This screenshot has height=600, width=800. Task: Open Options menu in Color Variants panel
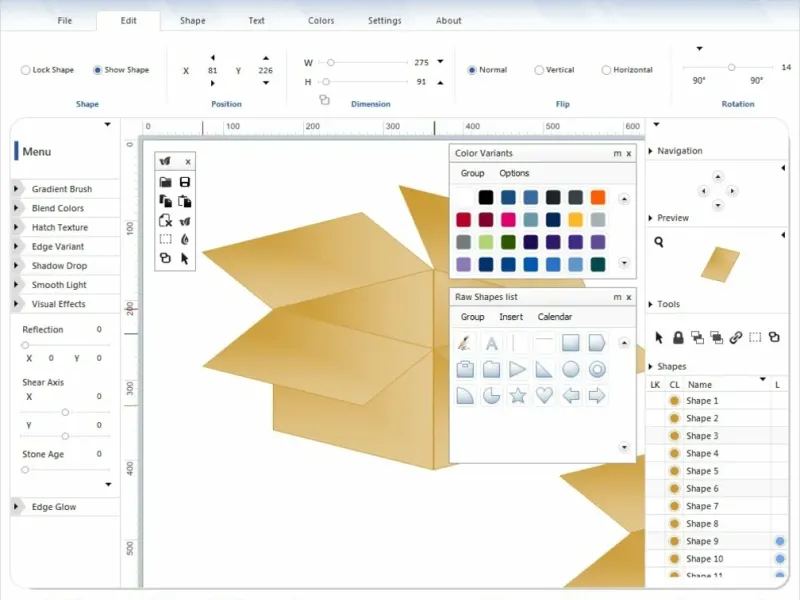pyautogui.click(x=514, y=173)
